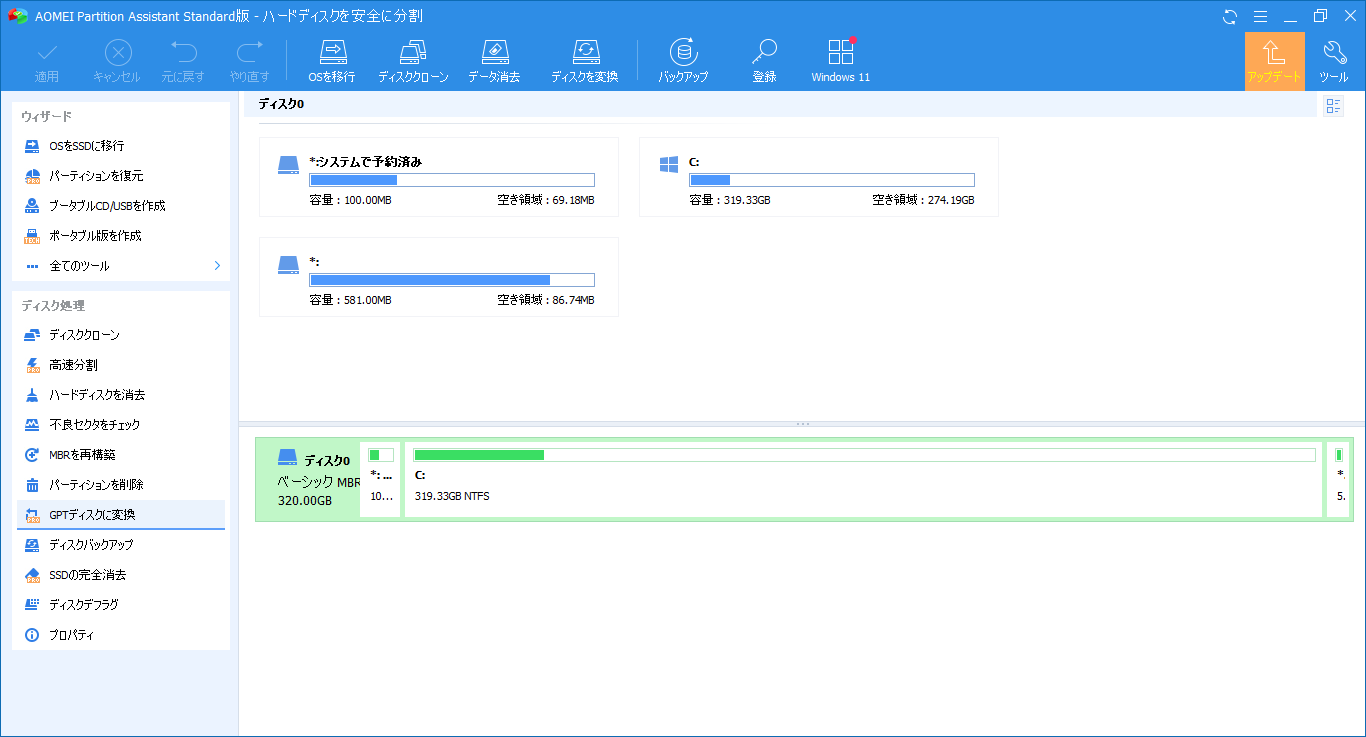1366x737 pixels.
Task: Click the orange アップデート button
Action: (x=1275, y=61)
